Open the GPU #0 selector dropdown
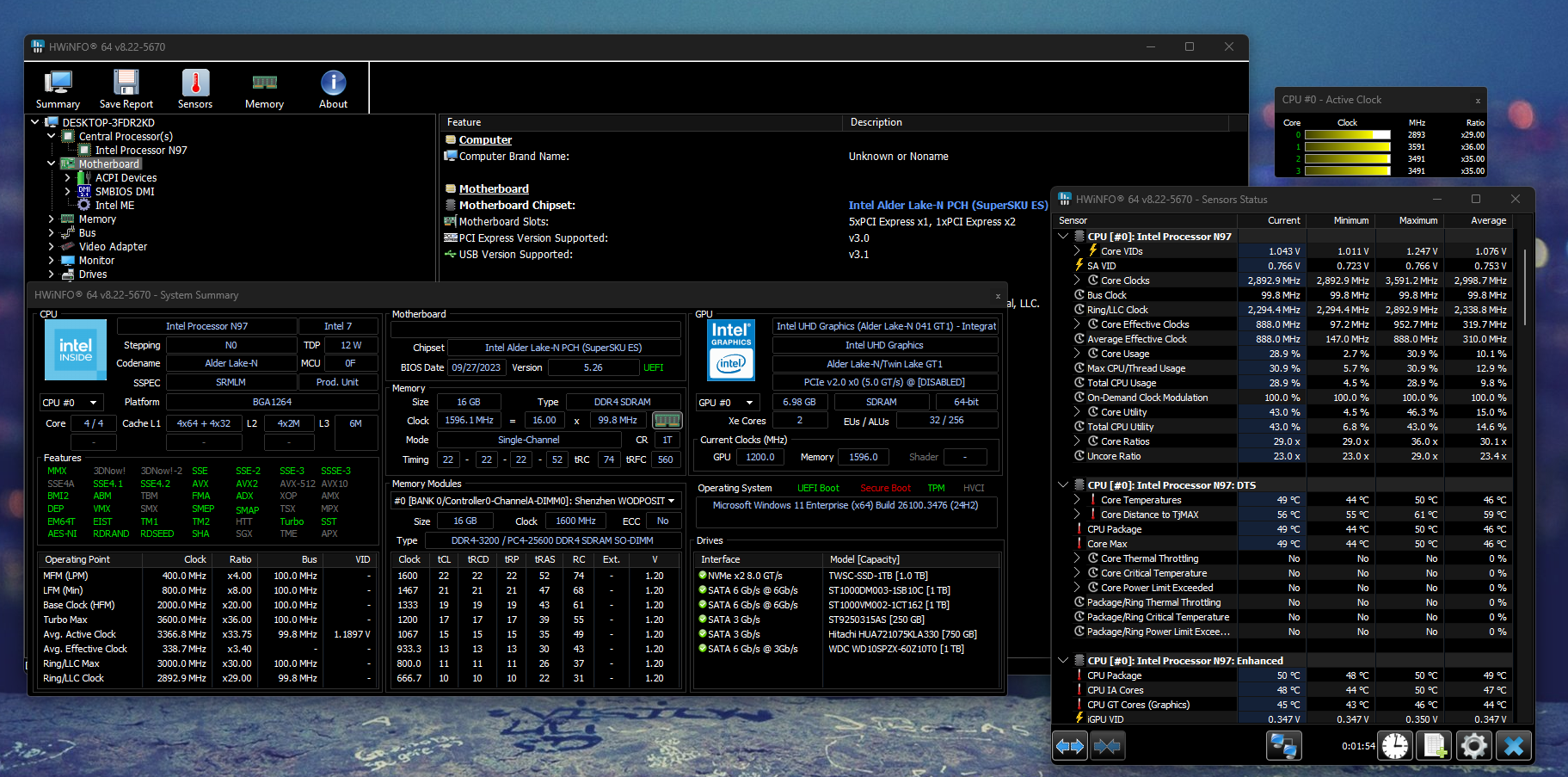Image resolution: width=1568 pixels, height=777 pixels. 729,402
